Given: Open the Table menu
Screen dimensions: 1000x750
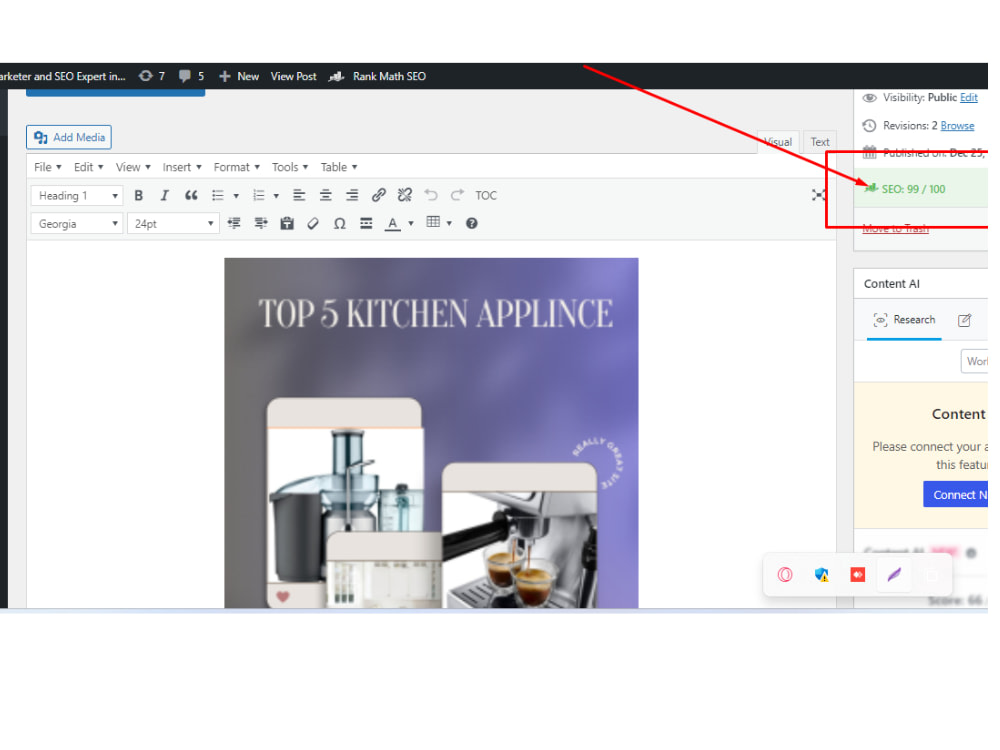Looking at the screenshot, I should [339, 167].
